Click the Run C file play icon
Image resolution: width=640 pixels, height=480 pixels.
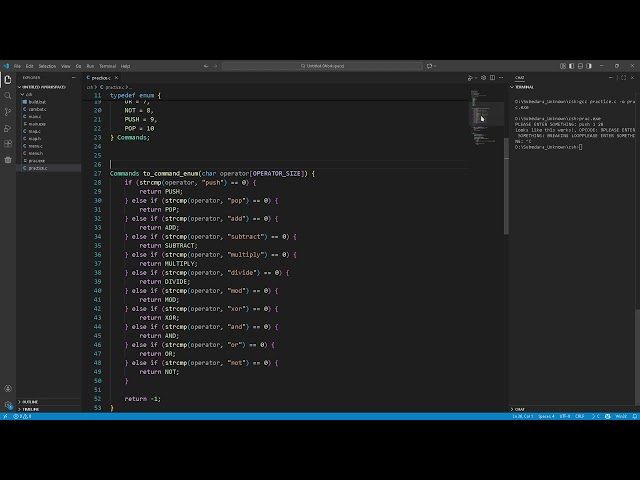click(470, 78)
